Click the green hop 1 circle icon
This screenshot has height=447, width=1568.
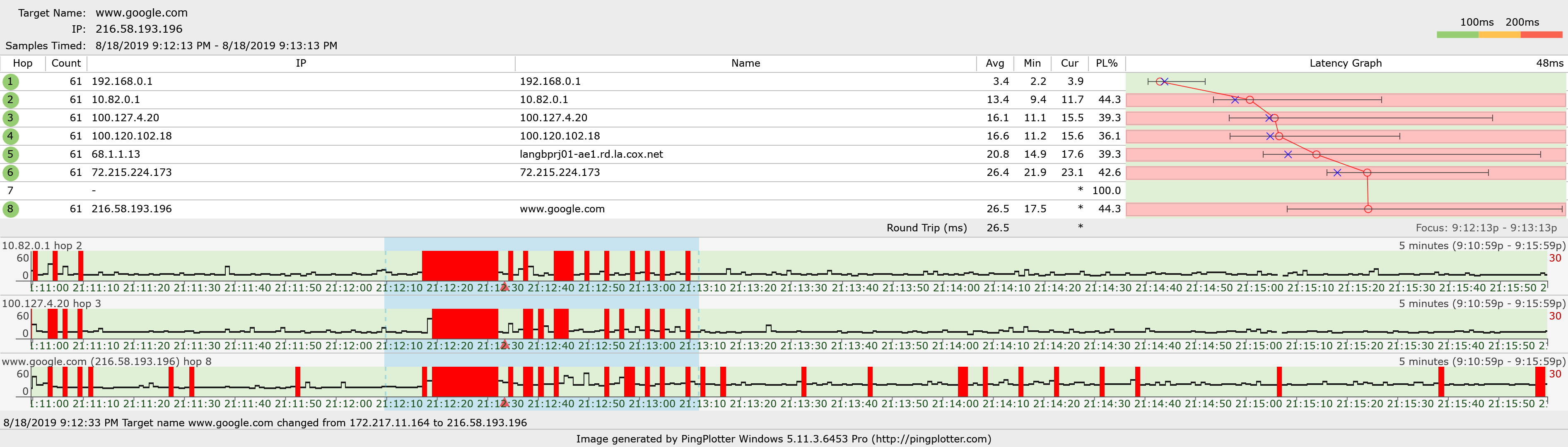tap(10, 82)
